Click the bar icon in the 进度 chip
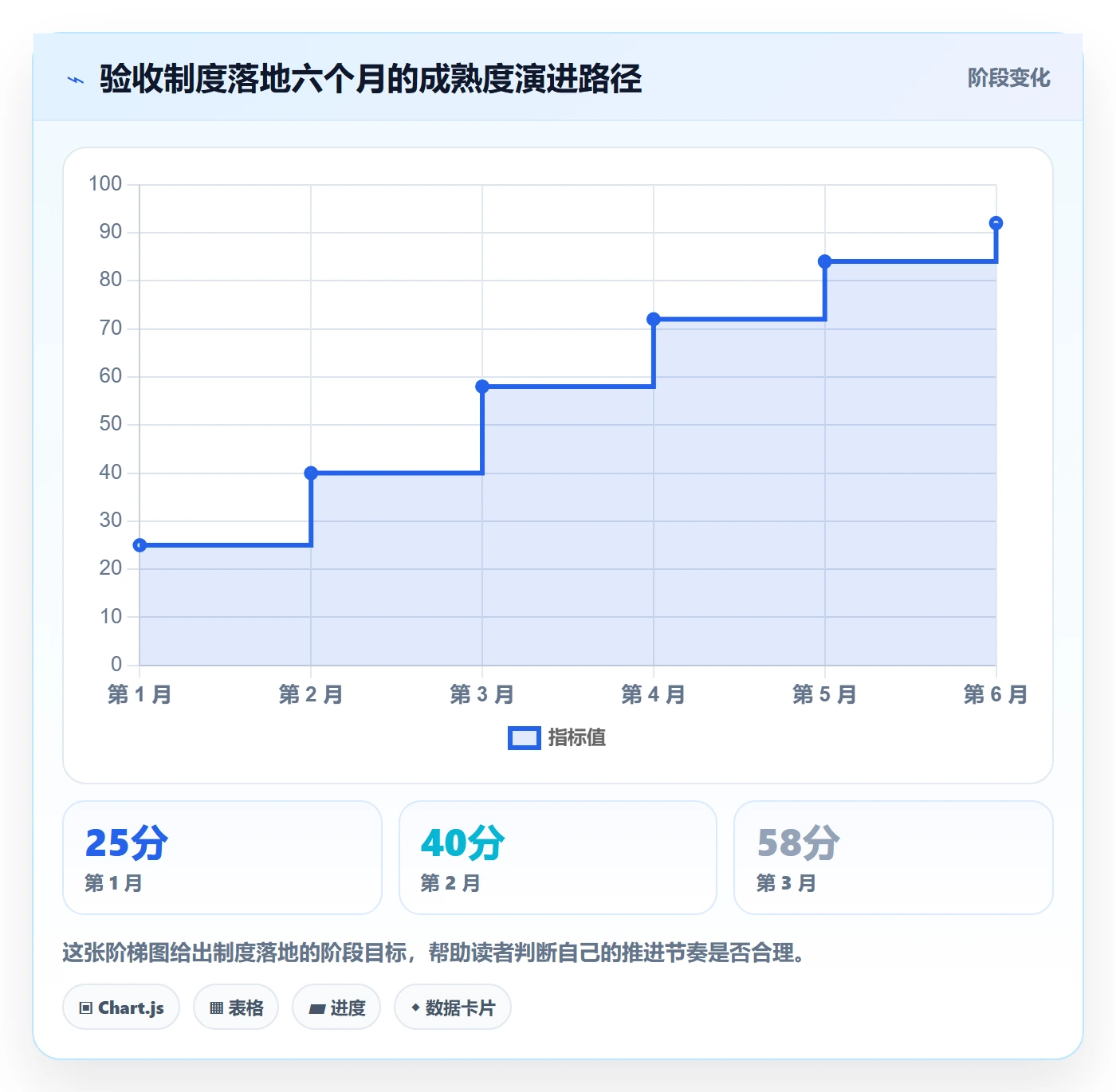 316,1009
